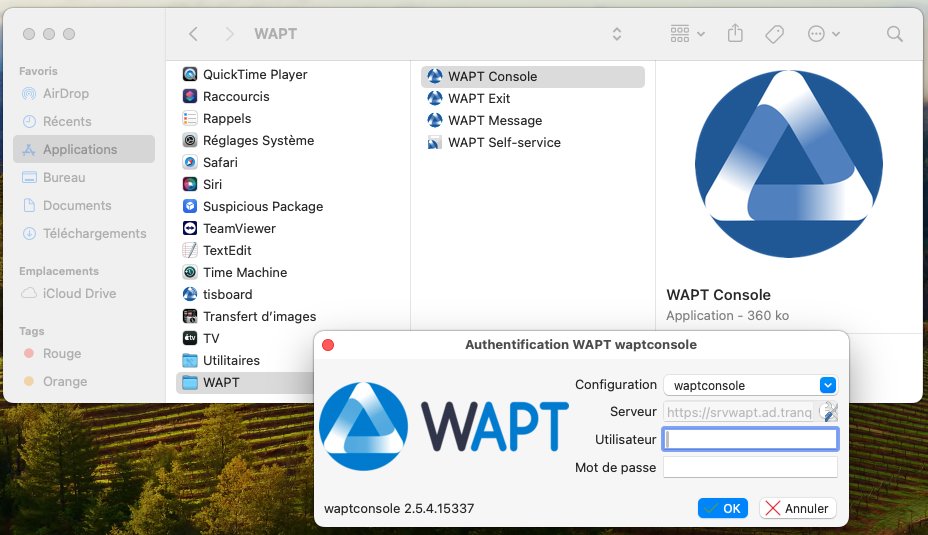The width and height of the screenshot is (928, 535).
Task: Select the TeamViewer app icon
Action: pyautogui.click(x=190, y=228)
